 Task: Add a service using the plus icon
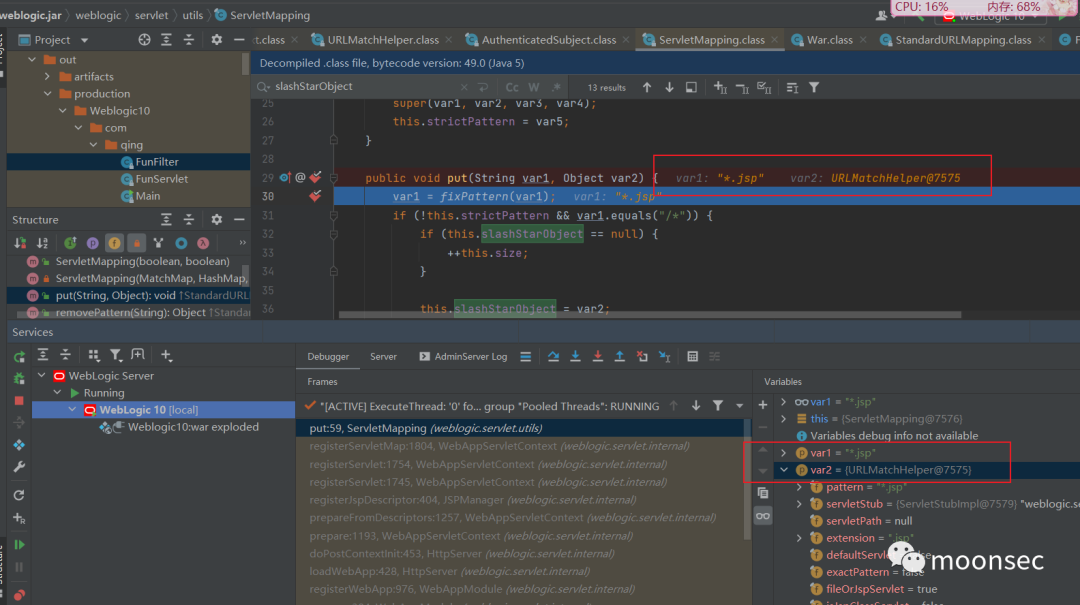[166, 355]
